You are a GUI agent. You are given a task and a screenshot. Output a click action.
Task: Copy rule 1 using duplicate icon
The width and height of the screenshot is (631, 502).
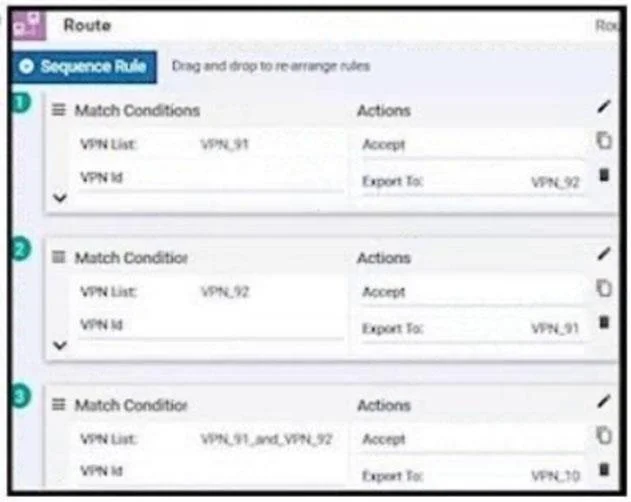click(x=604, y=140)
